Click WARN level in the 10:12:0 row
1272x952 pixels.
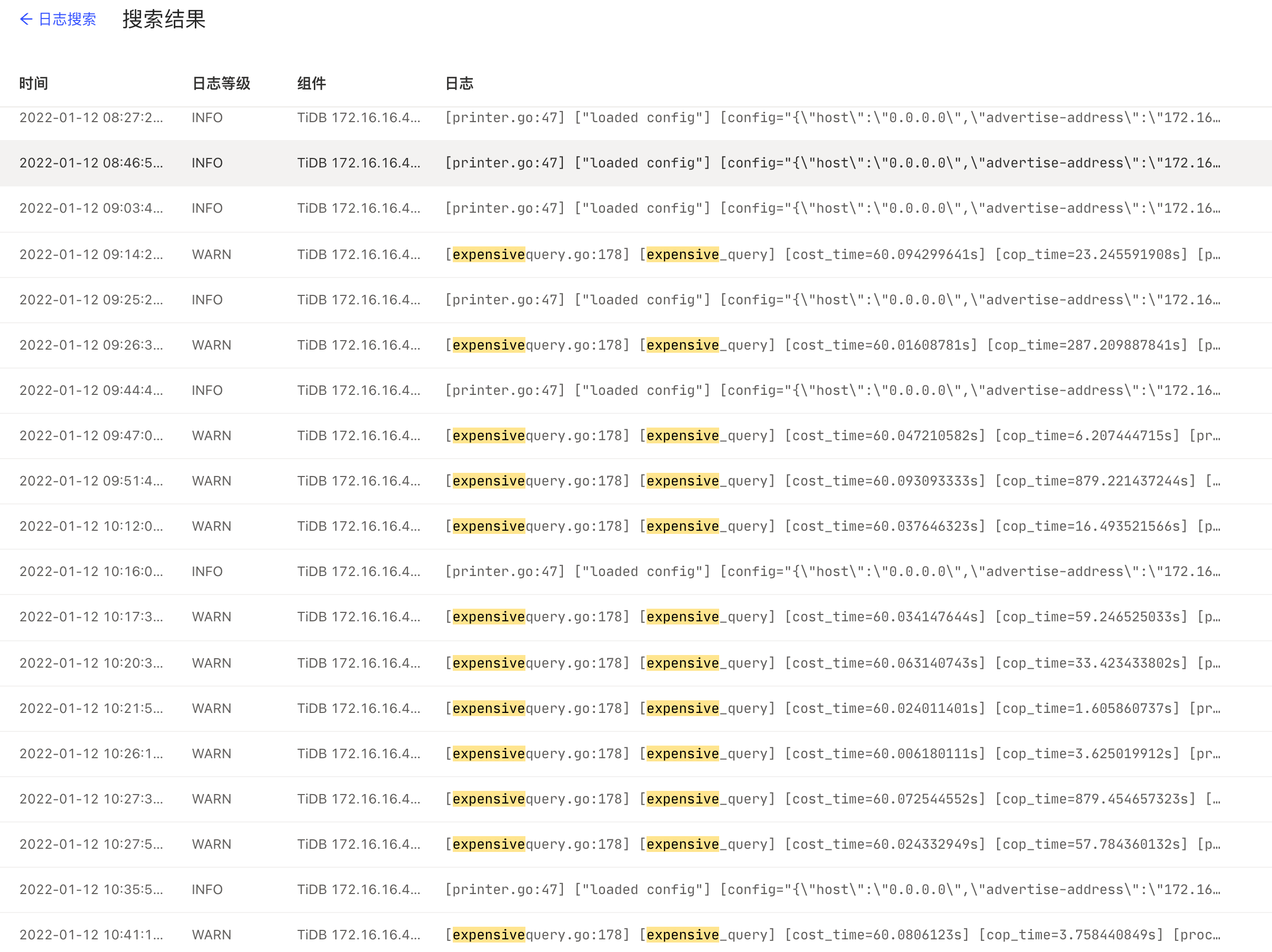tap(211, 527)
